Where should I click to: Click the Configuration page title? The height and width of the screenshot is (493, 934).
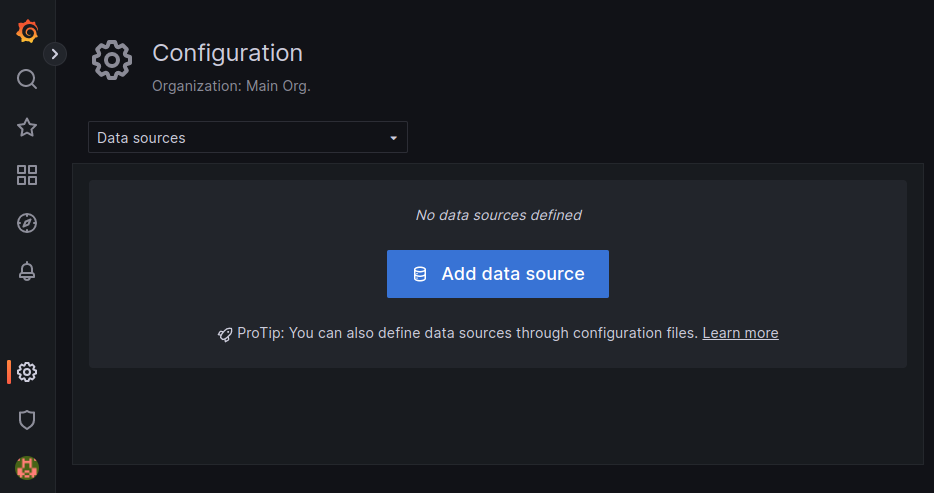[x=228, y=53]
